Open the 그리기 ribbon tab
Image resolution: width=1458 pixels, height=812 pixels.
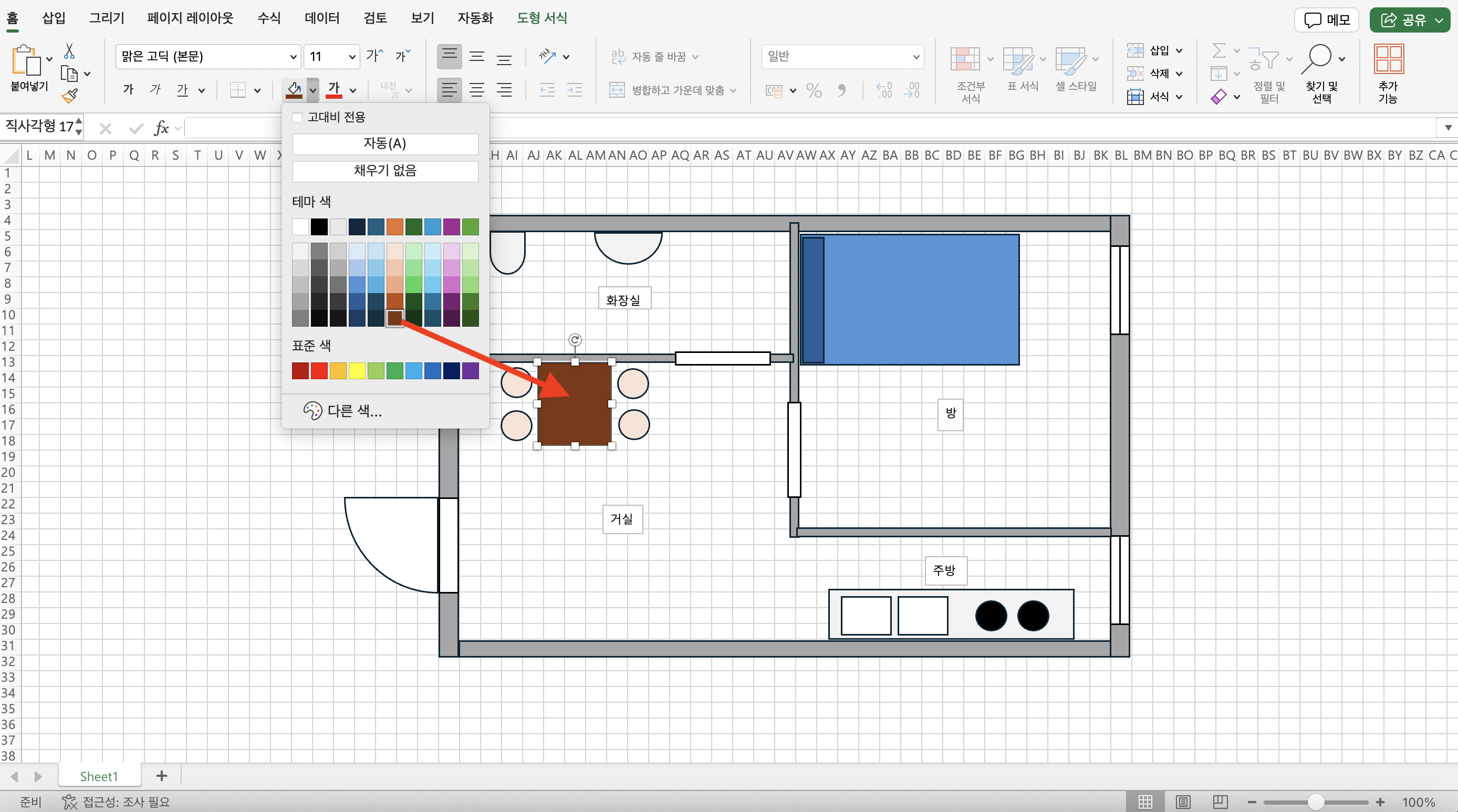(x=107, y=18)
